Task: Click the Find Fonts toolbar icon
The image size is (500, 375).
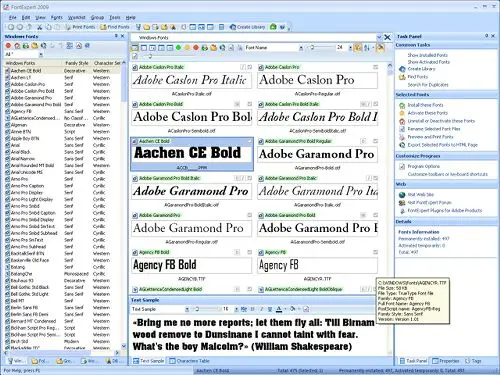Action: pyautogui.click(x=115, y=27)
